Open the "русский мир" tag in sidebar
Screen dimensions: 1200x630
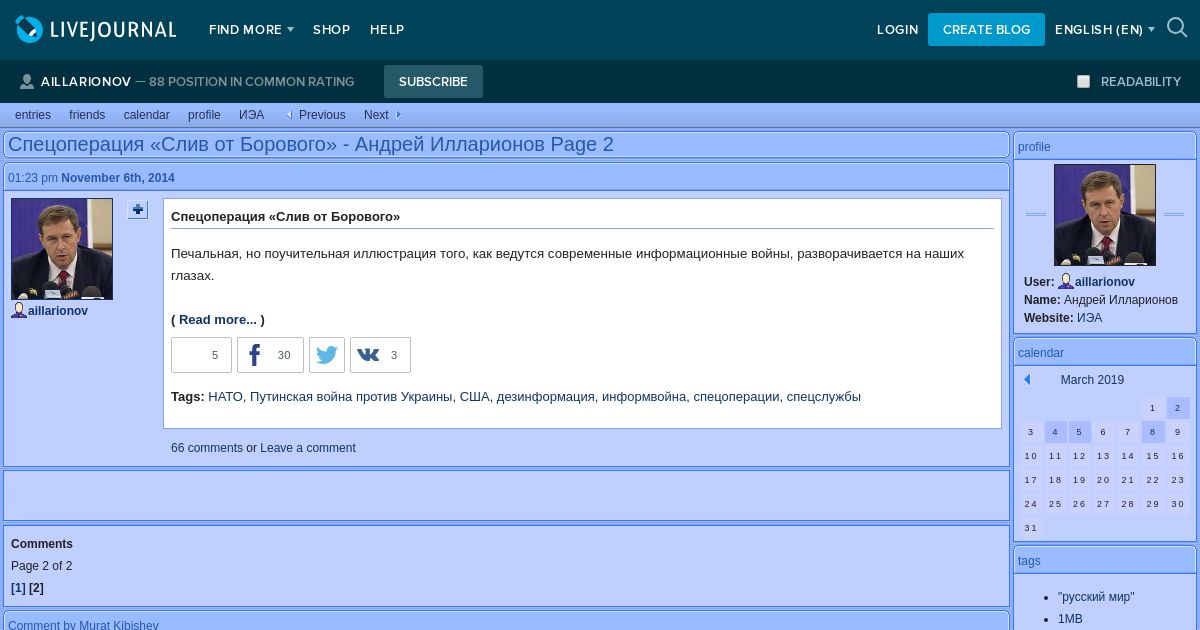point(1096,597)
